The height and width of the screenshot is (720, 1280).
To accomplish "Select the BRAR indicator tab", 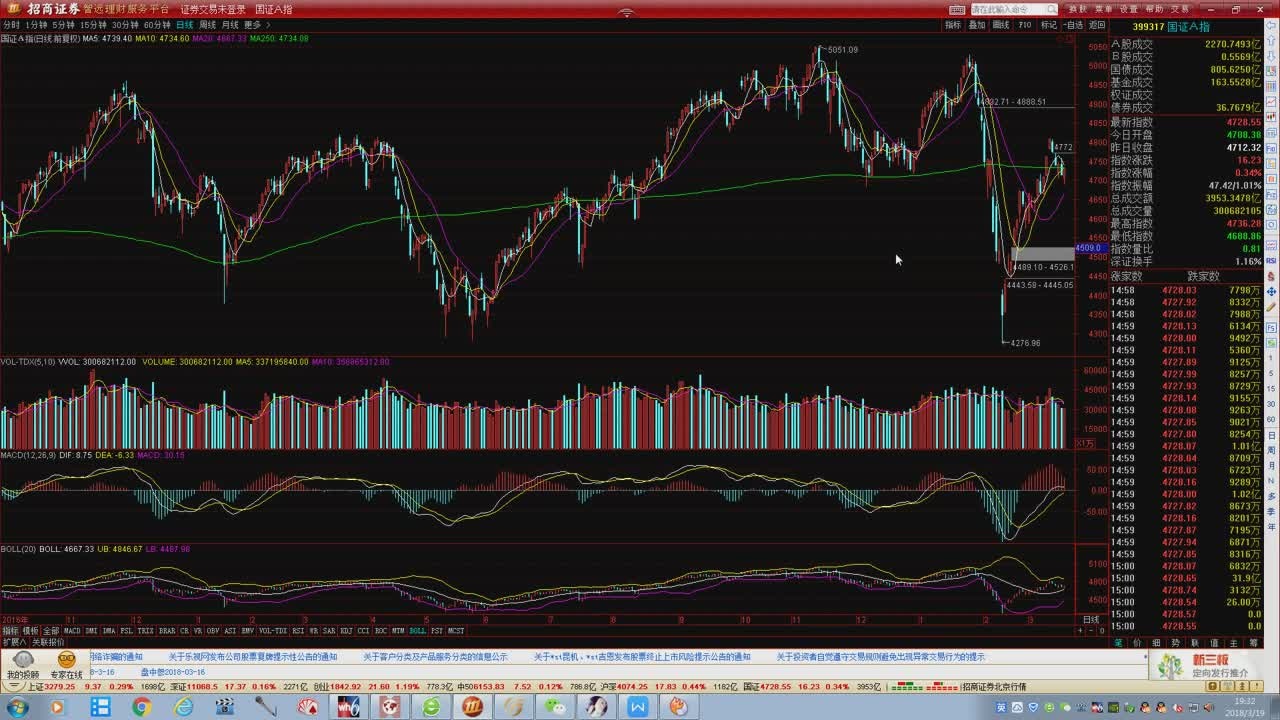I will (x=167, y=631).
